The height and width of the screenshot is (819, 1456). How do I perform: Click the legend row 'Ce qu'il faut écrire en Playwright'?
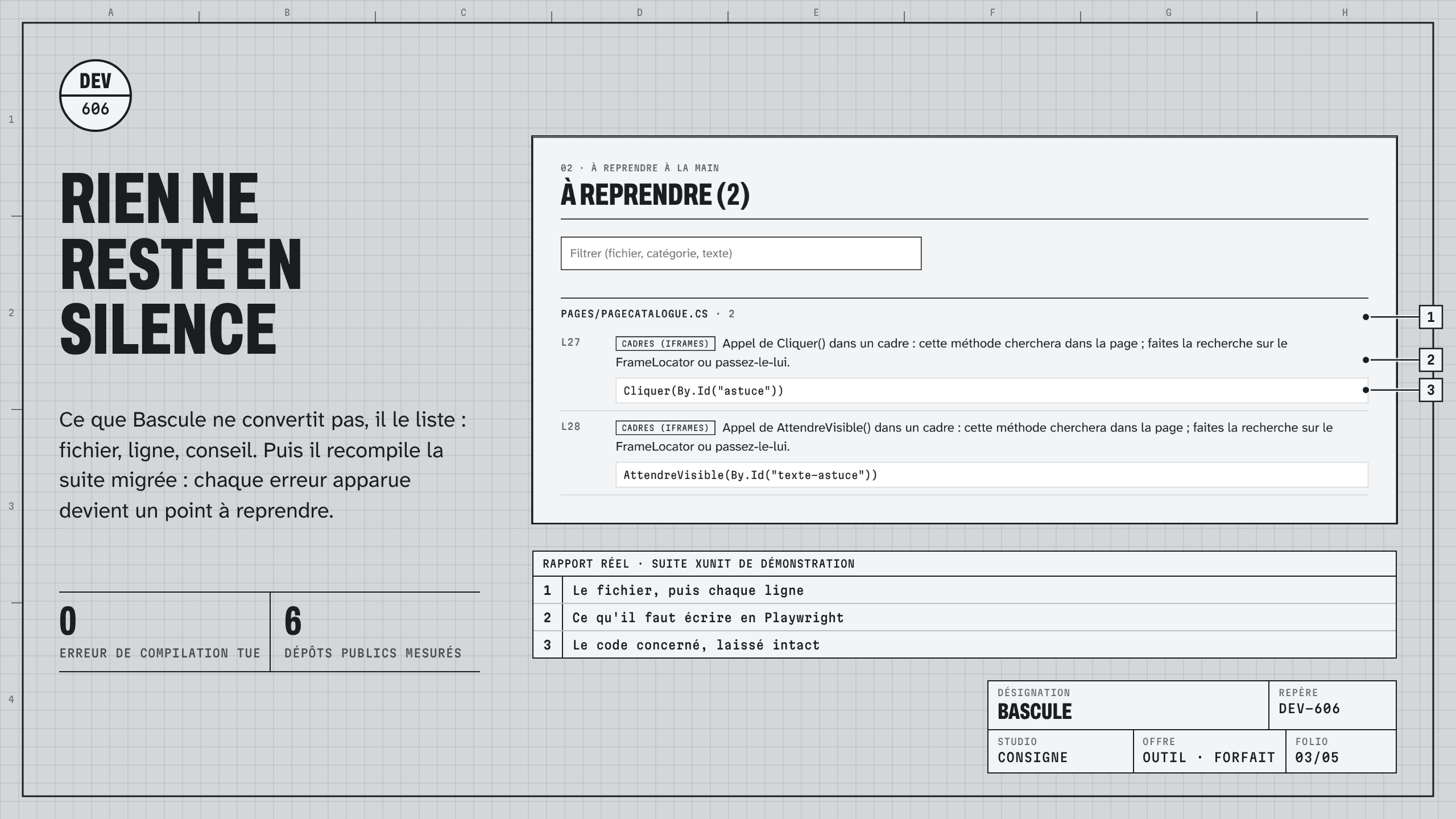(964, 617)
